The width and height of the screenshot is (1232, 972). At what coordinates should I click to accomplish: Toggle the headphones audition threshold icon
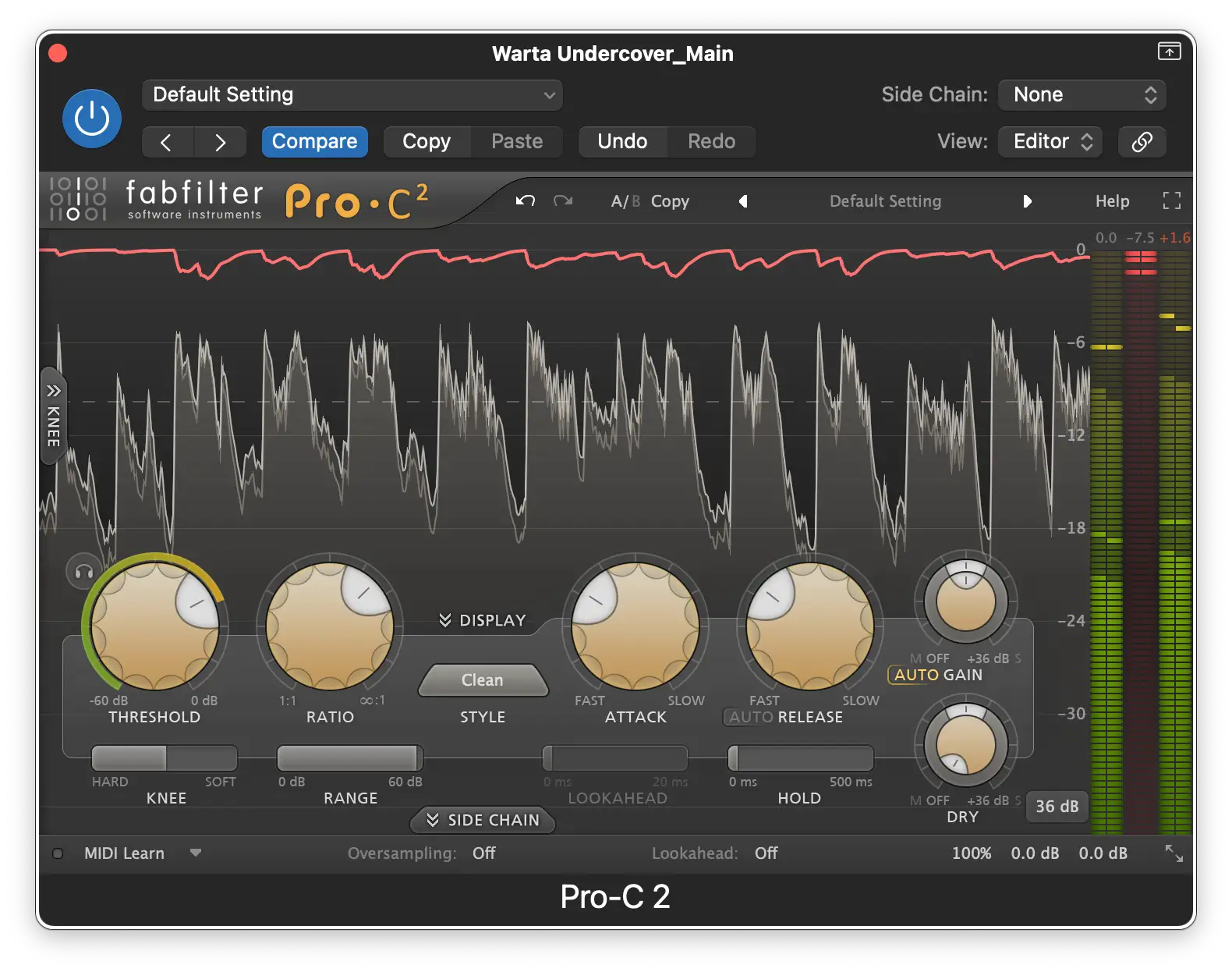(x=83, y=572)
